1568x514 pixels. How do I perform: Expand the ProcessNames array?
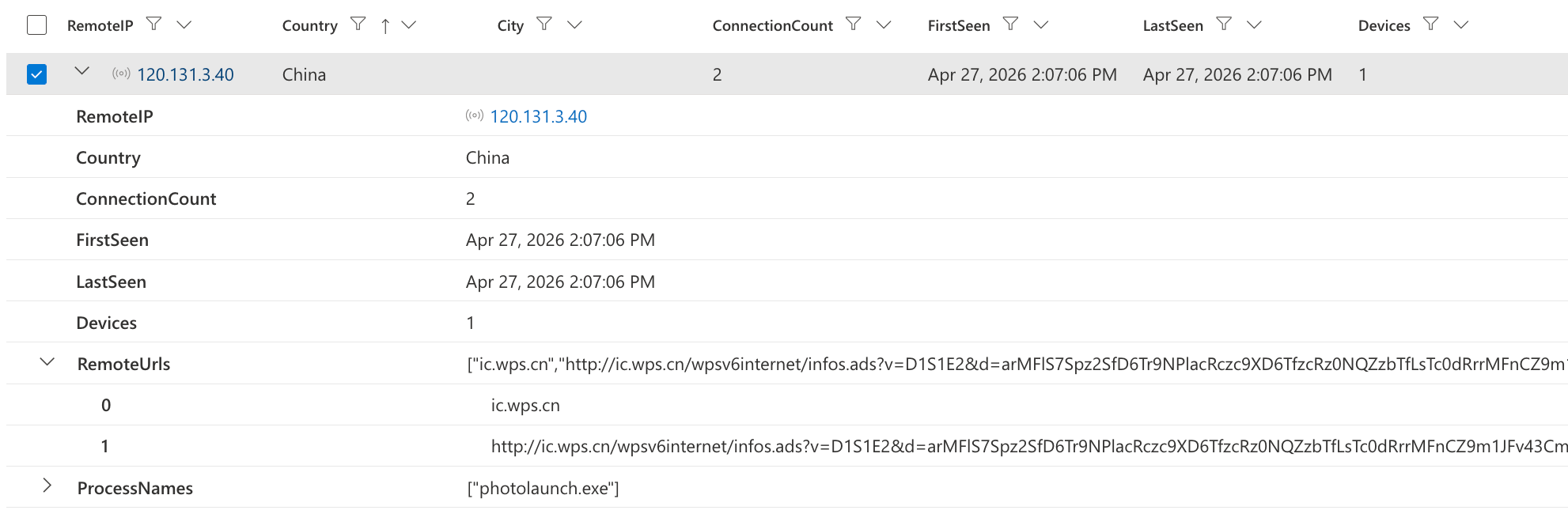pos(47,486)
